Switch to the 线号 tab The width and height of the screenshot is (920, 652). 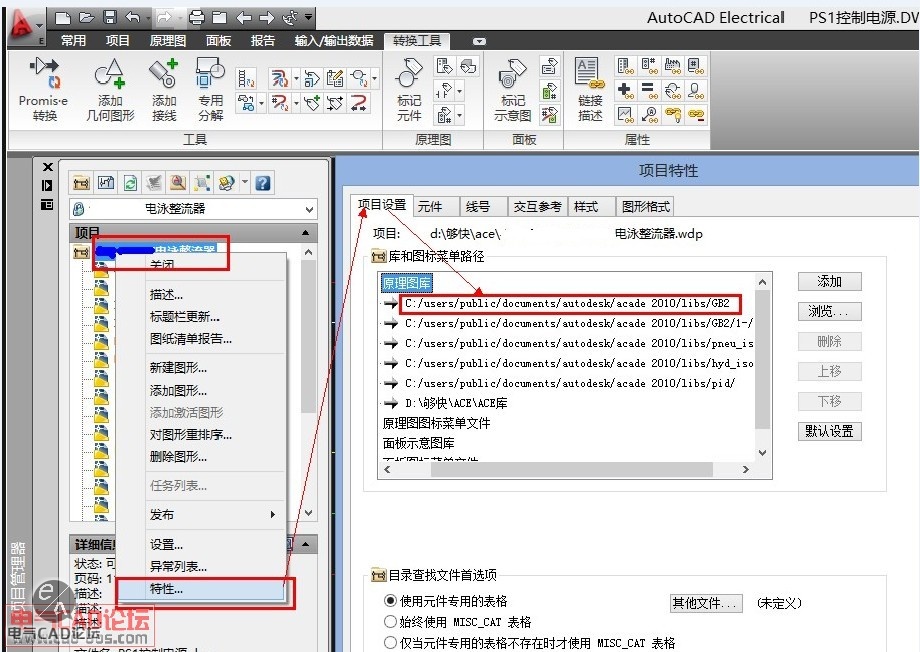[479, 206]
